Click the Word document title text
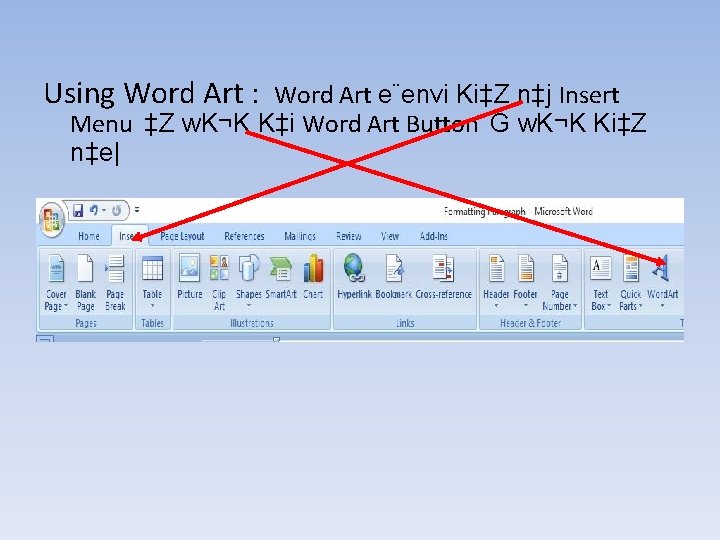 click(518, 211)
